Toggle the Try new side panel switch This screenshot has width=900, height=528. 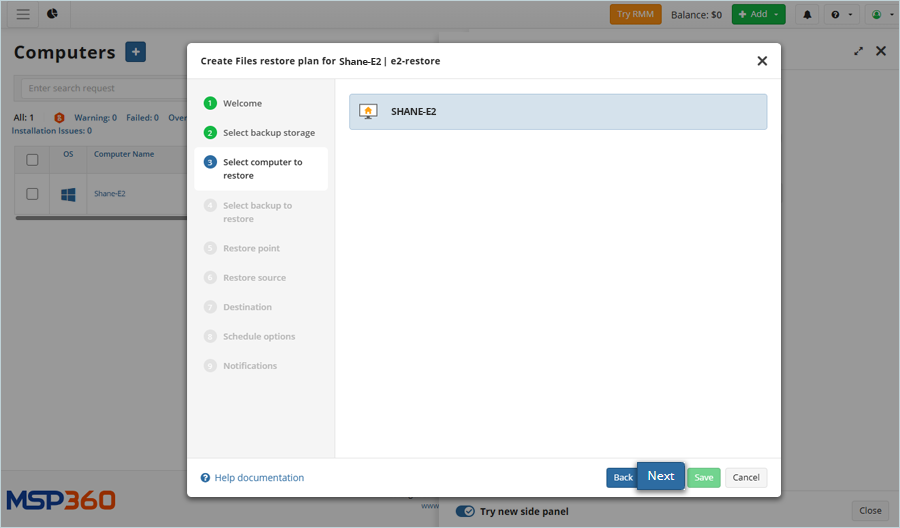(465, 511)
